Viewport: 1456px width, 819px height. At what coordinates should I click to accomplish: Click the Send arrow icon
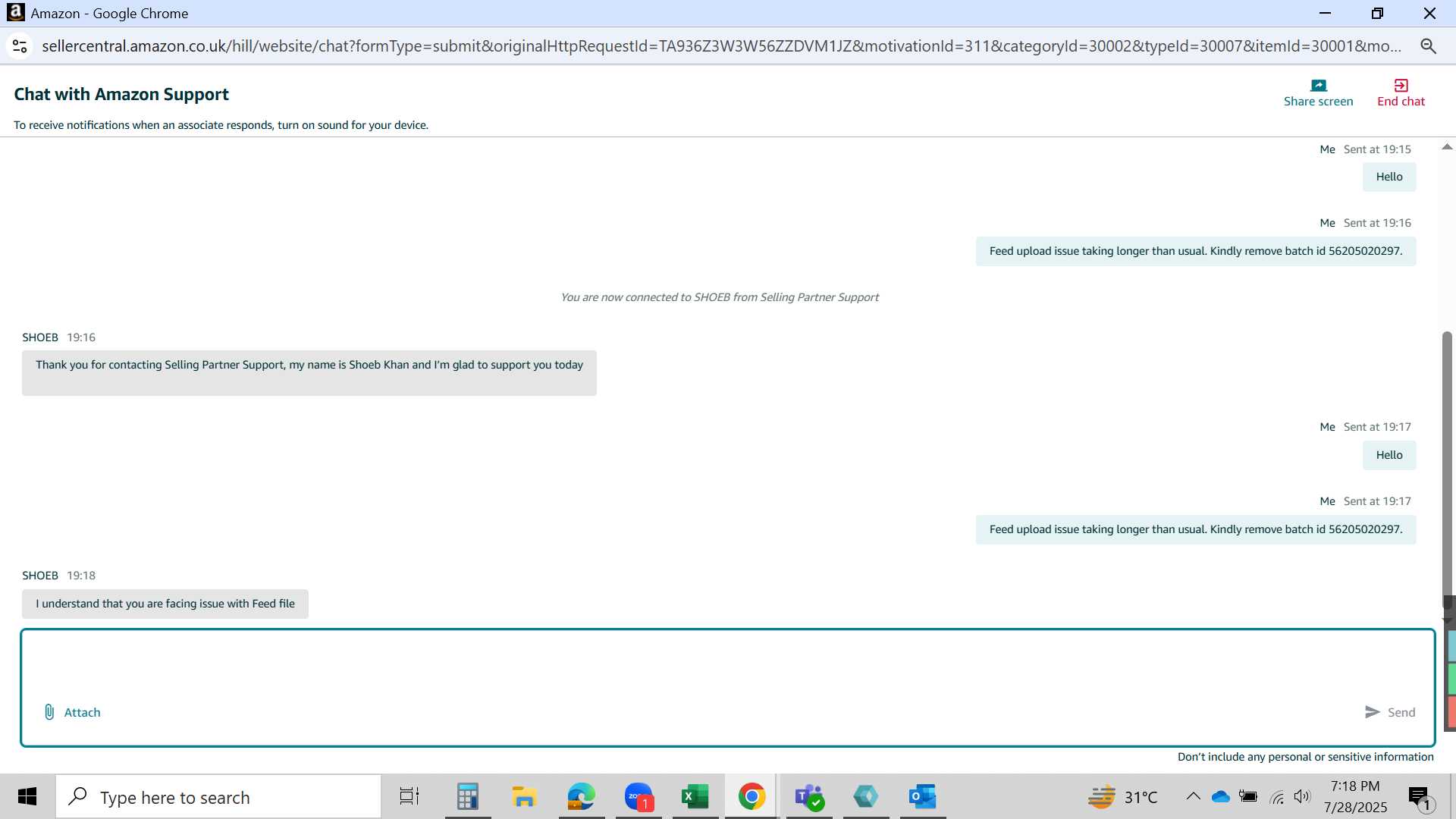tap(1372, 712)
